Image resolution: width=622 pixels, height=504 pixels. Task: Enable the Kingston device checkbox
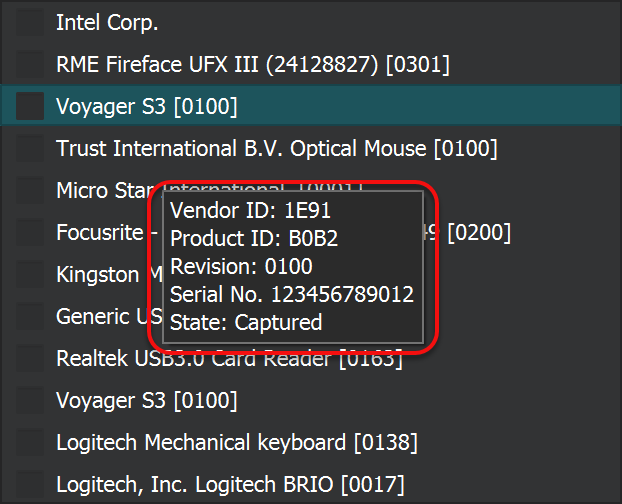pos(30,274)
